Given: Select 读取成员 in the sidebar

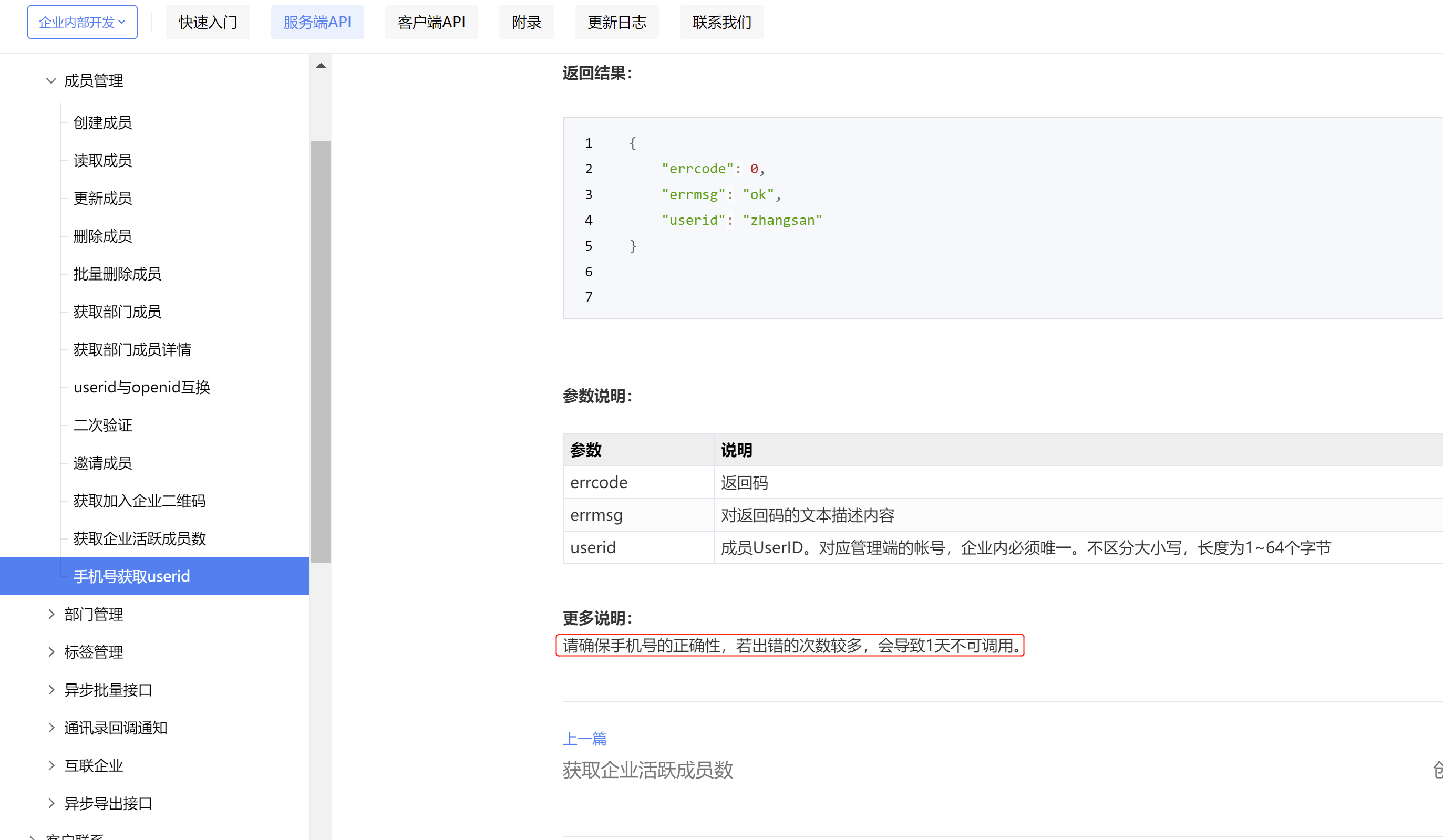Looking at the screenshot, I should (102, 160).
